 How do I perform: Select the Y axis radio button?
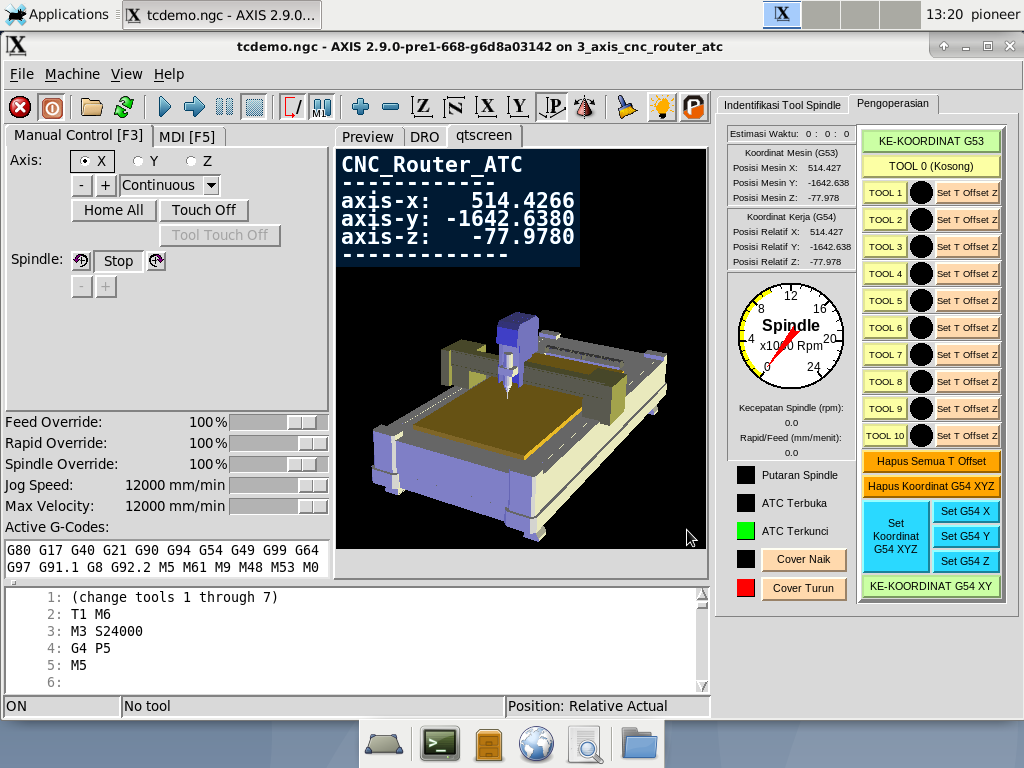point(139,161)
